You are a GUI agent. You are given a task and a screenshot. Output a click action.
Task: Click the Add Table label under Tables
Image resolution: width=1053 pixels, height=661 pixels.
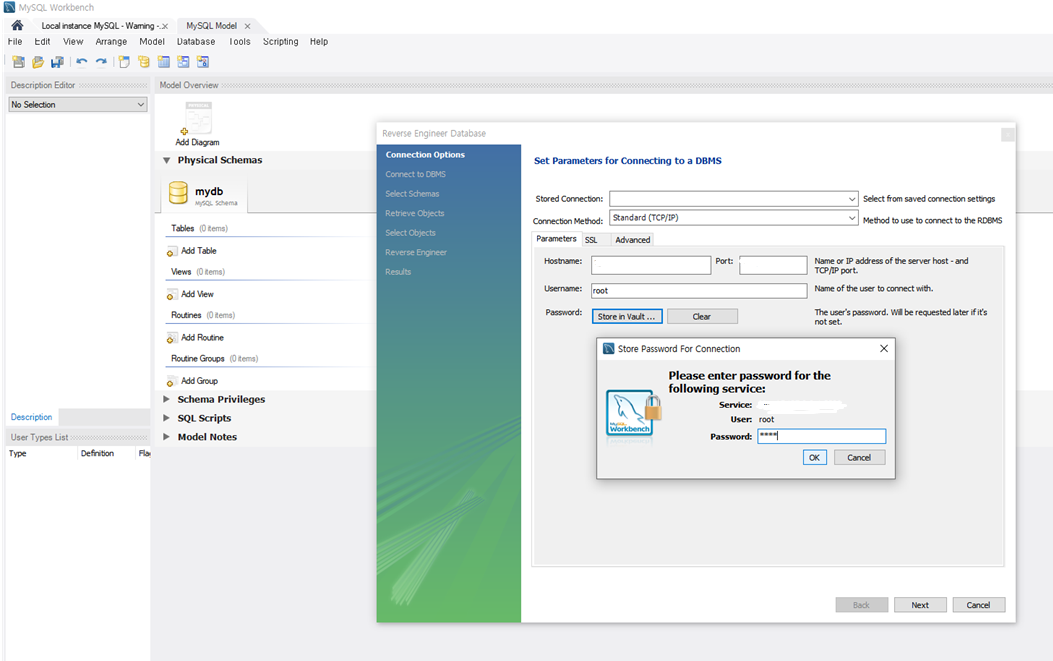[199, 251]
